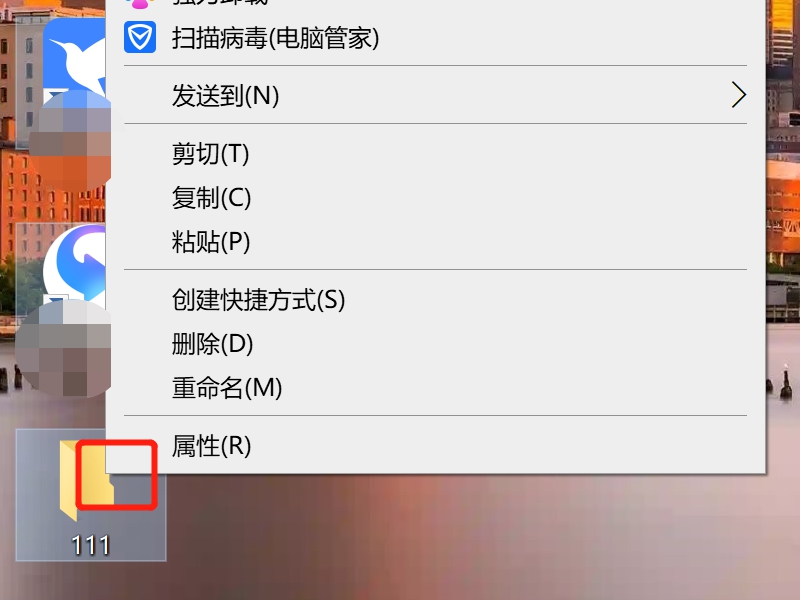Click the pink icon of the topmost menu entry

(140, 4)
